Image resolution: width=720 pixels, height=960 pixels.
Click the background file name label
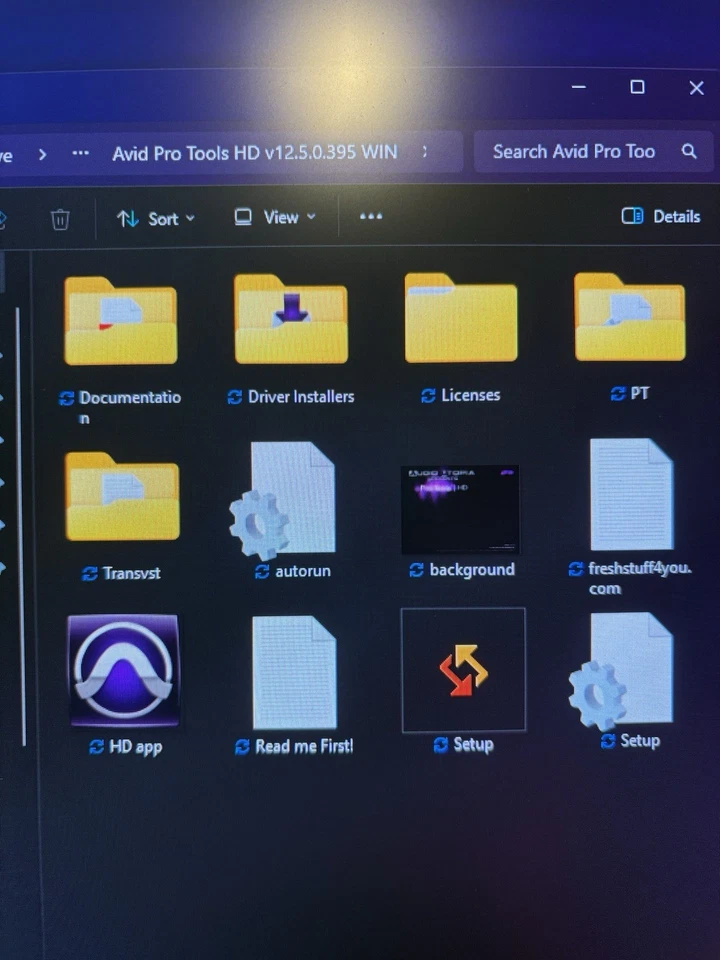472,569
